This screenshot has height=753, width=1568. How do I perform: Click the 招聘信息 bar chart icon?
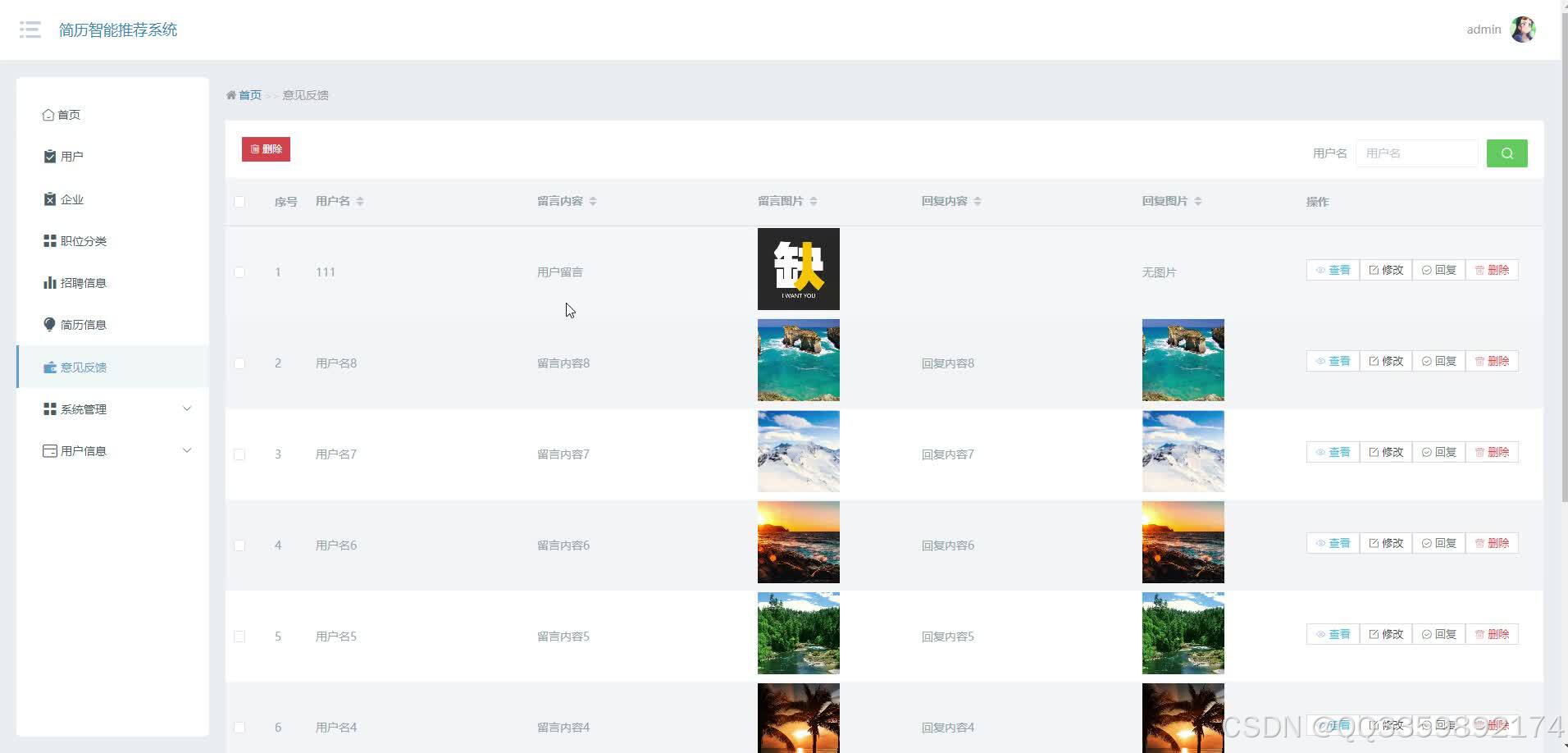(x=50, y=283)
